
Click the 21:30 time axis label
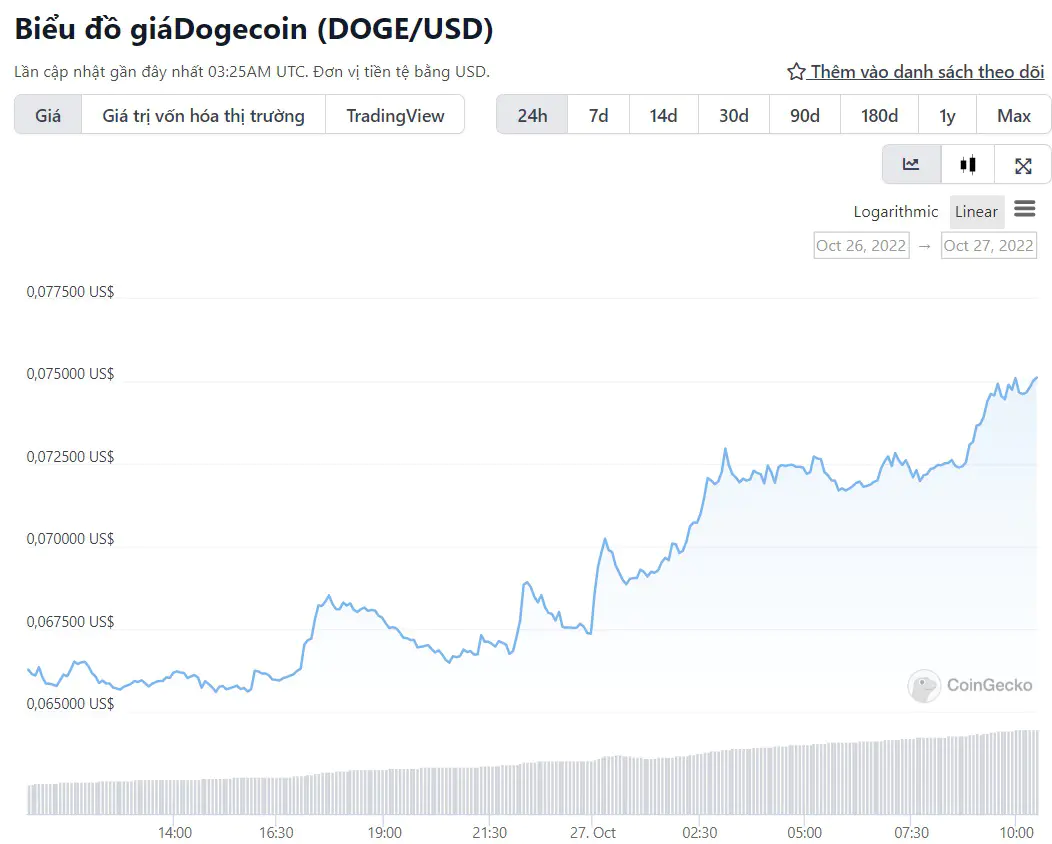pyautogui.click(x=489, y=833)
